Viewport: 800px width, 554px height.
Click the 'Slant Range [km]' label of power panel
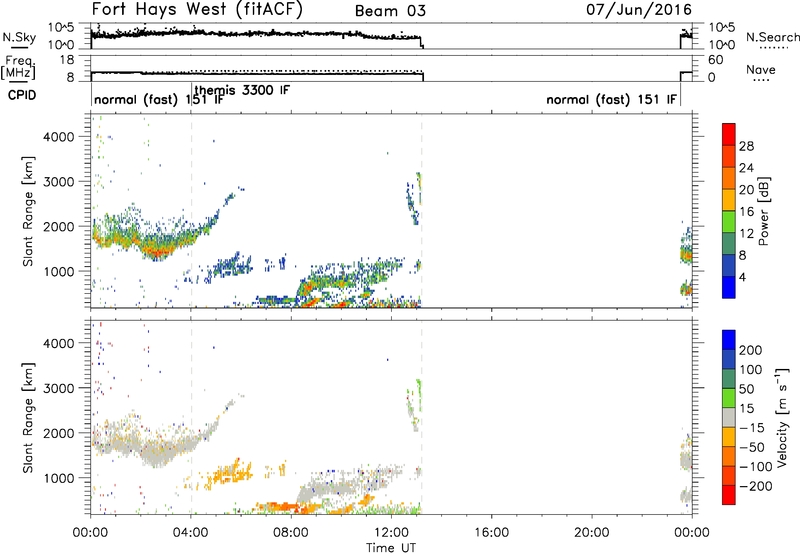click(28, 211)
